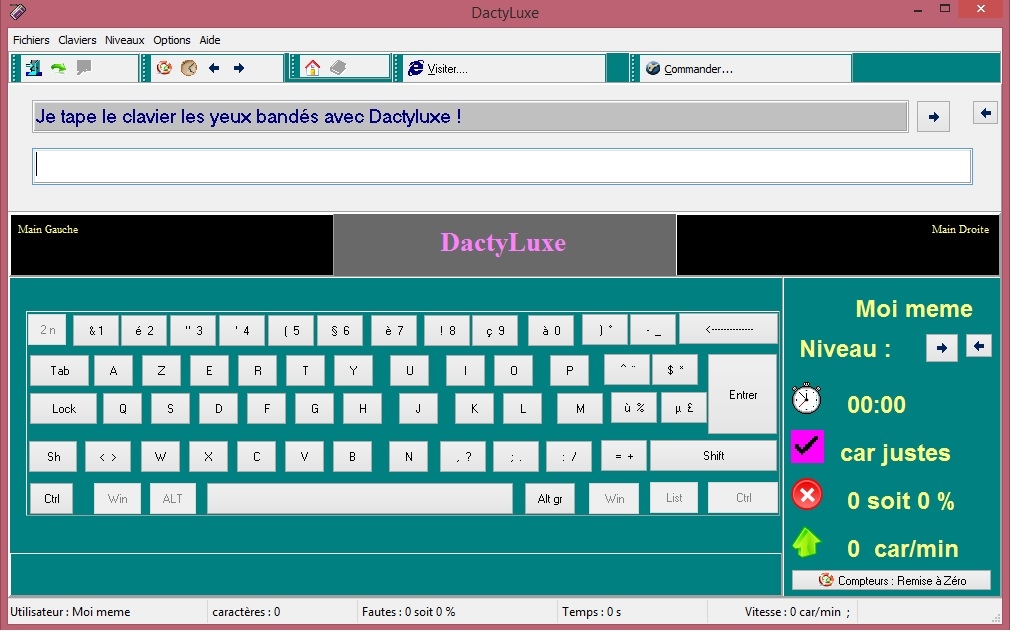
Task: Click the Tab key on virtual keyboard
Action: pos(60,370)
